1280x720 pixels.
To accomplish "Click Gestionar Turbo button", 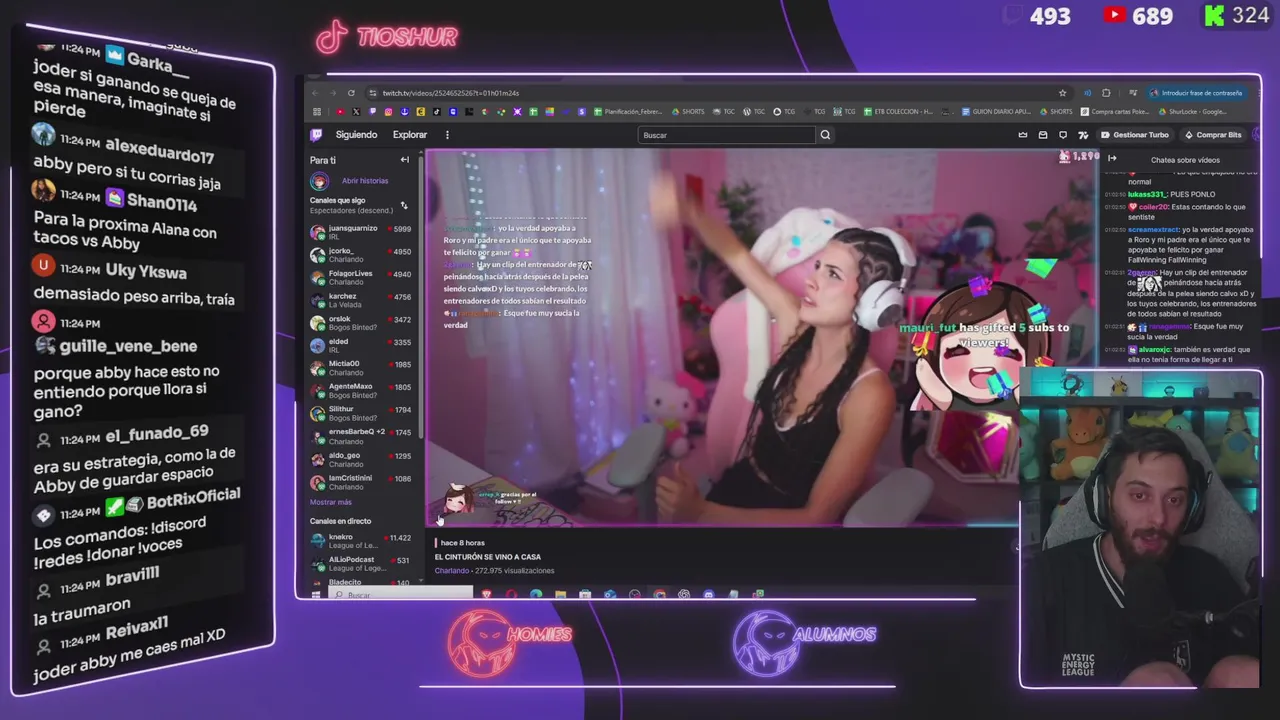I will [1135, 135].
